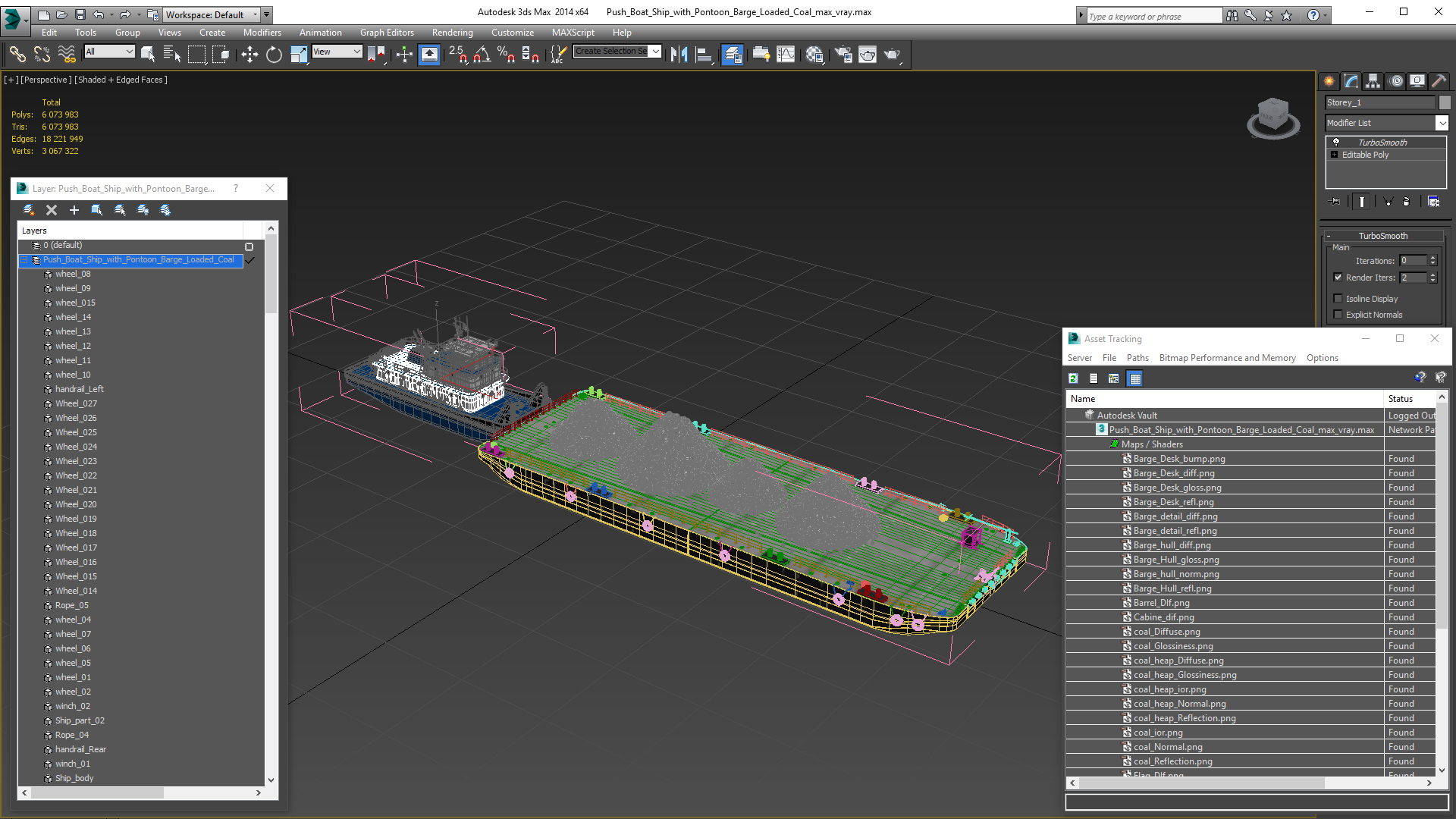Open the Graph Editors menu
Viewport: 1456px width, 819px height.
click(x=387, y=33)
